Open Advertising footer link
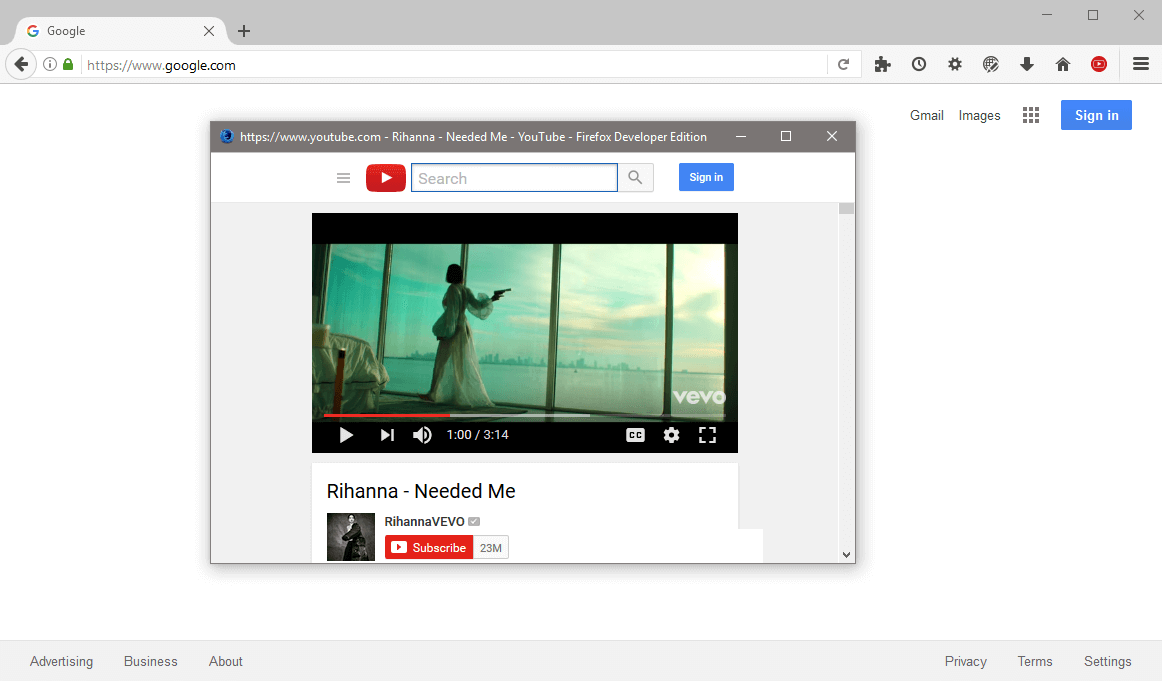This screenshot has width=1162, height=681. click(x=62, y=661)
